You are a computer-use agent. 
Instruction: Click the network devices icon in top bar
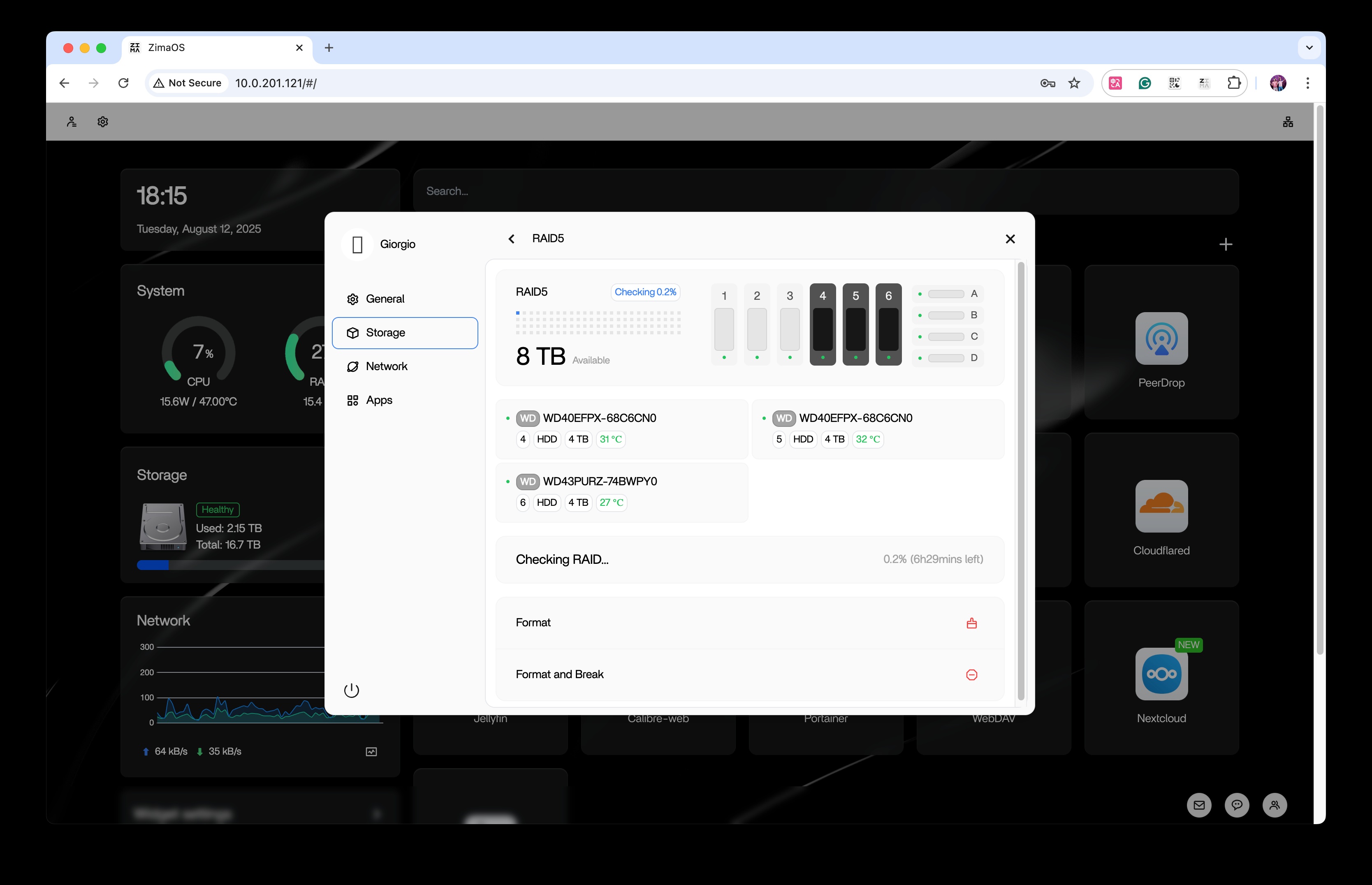click(x=1288, y=122)
